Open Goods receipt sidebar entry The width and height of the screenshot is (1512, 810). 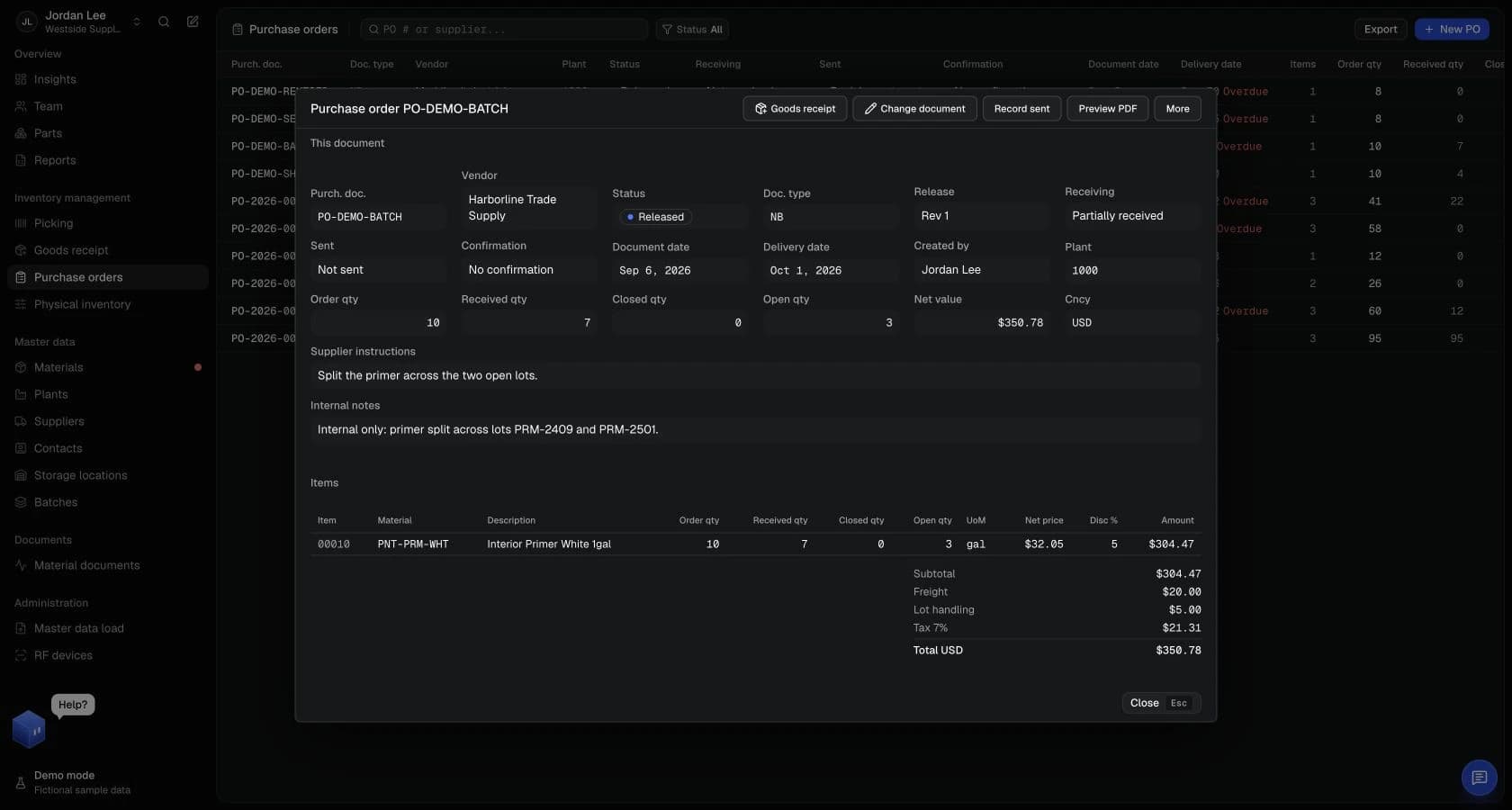pyautogui.click(x=108, y=250)
